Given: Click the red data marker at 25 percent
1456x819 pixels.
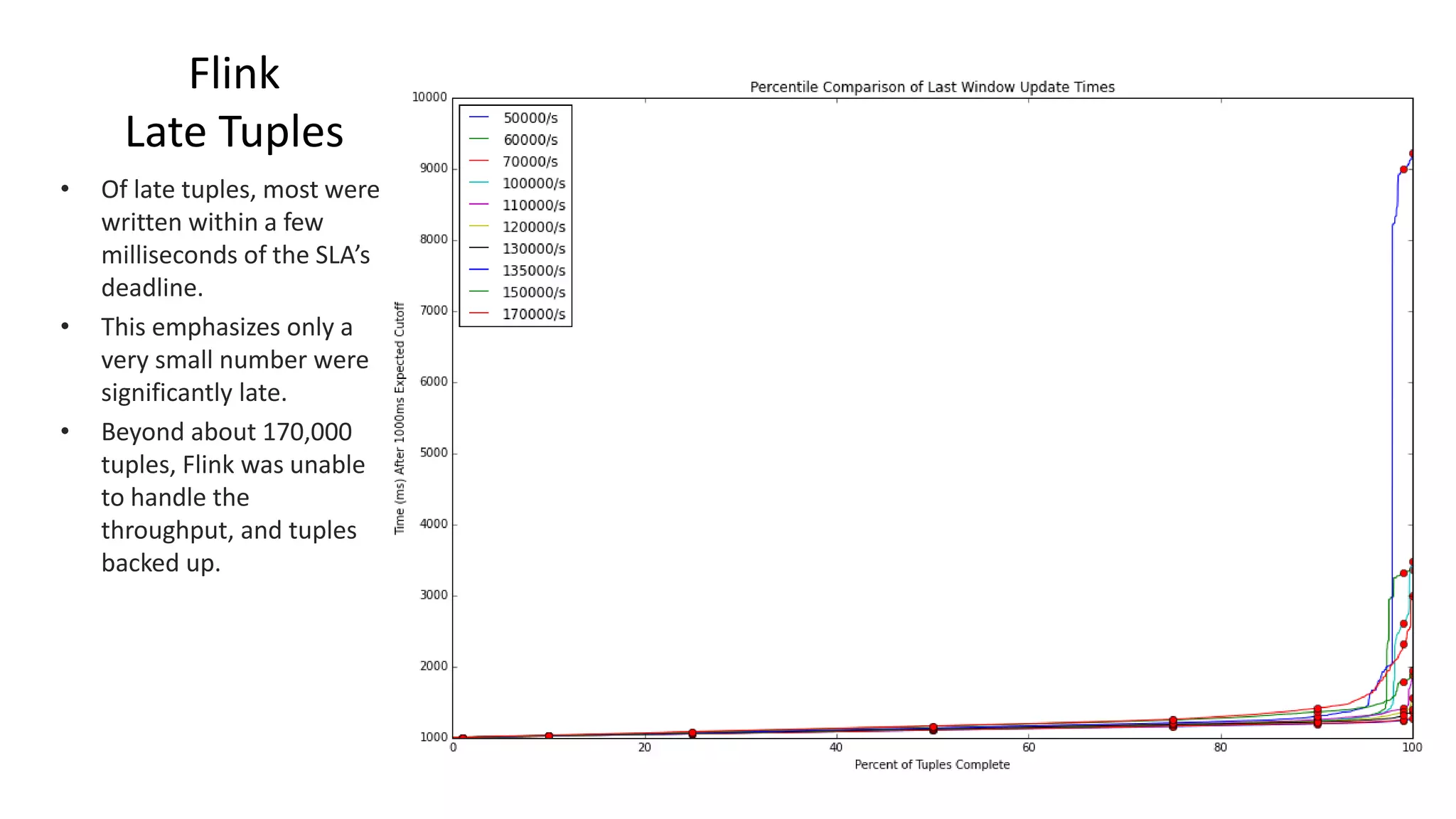Looking at the screenshot, I should click(x=692, y=733).
